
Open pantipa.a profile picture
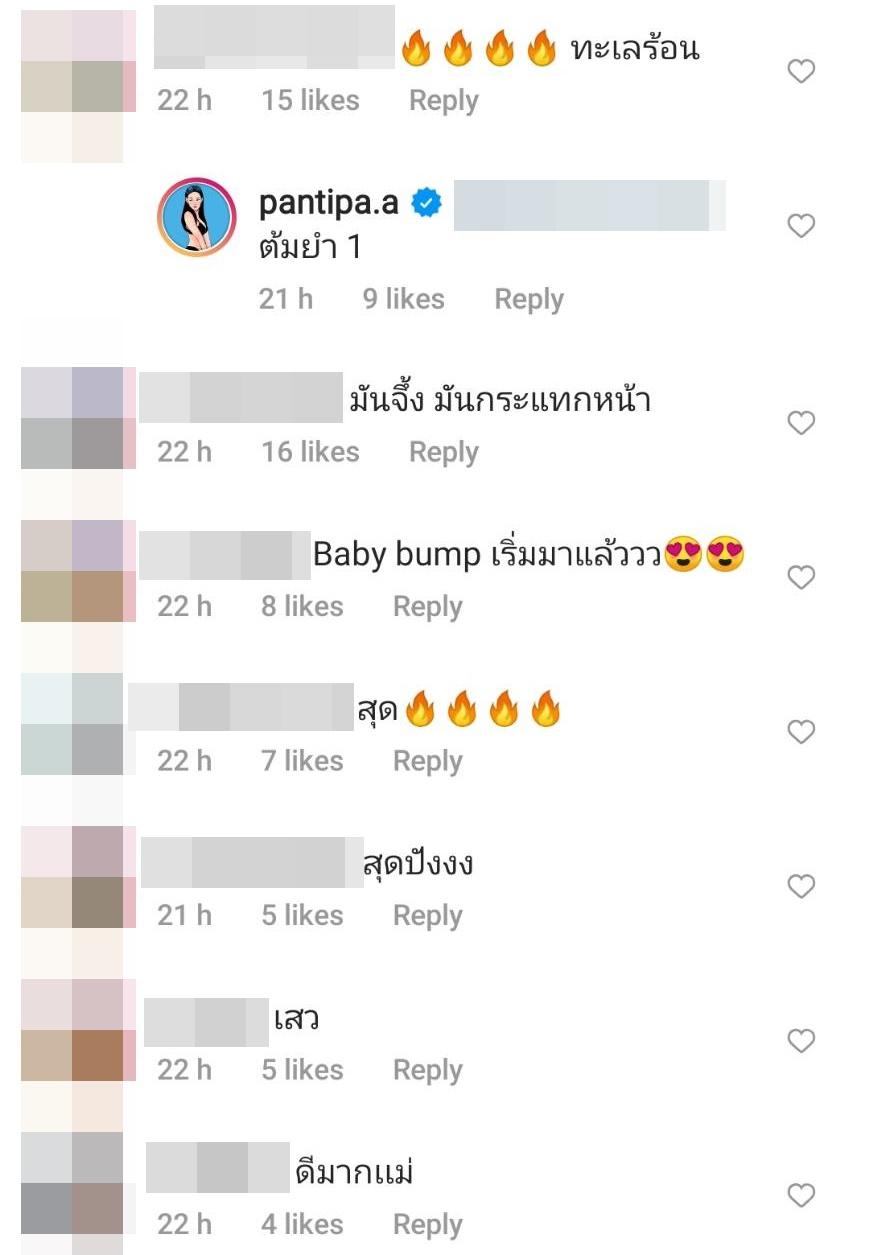tap(197, 217)
